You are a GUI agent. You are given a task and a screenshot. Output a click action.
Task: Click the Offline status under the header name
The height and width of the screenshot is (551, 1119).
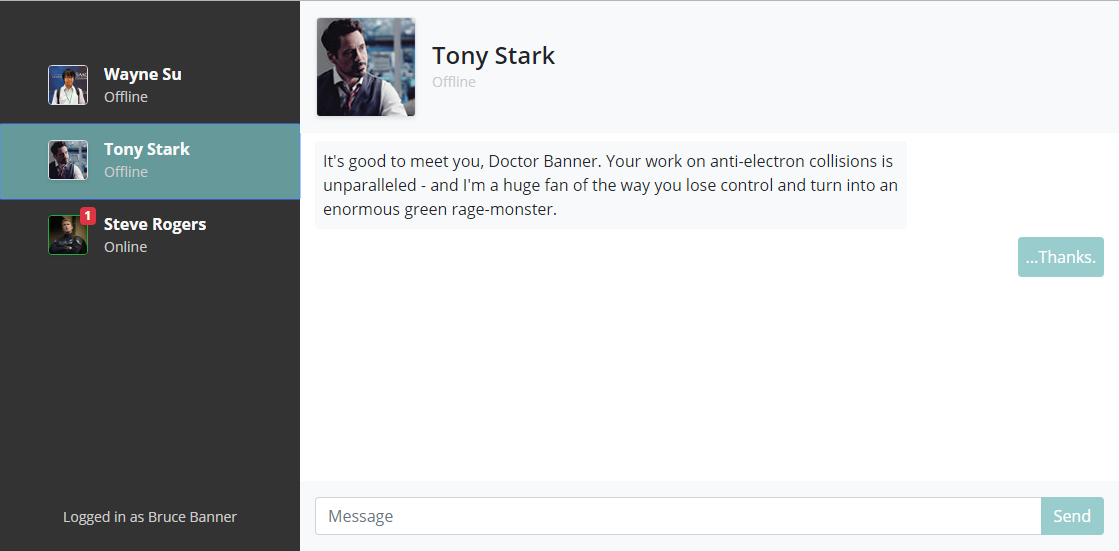pos(454,82)
